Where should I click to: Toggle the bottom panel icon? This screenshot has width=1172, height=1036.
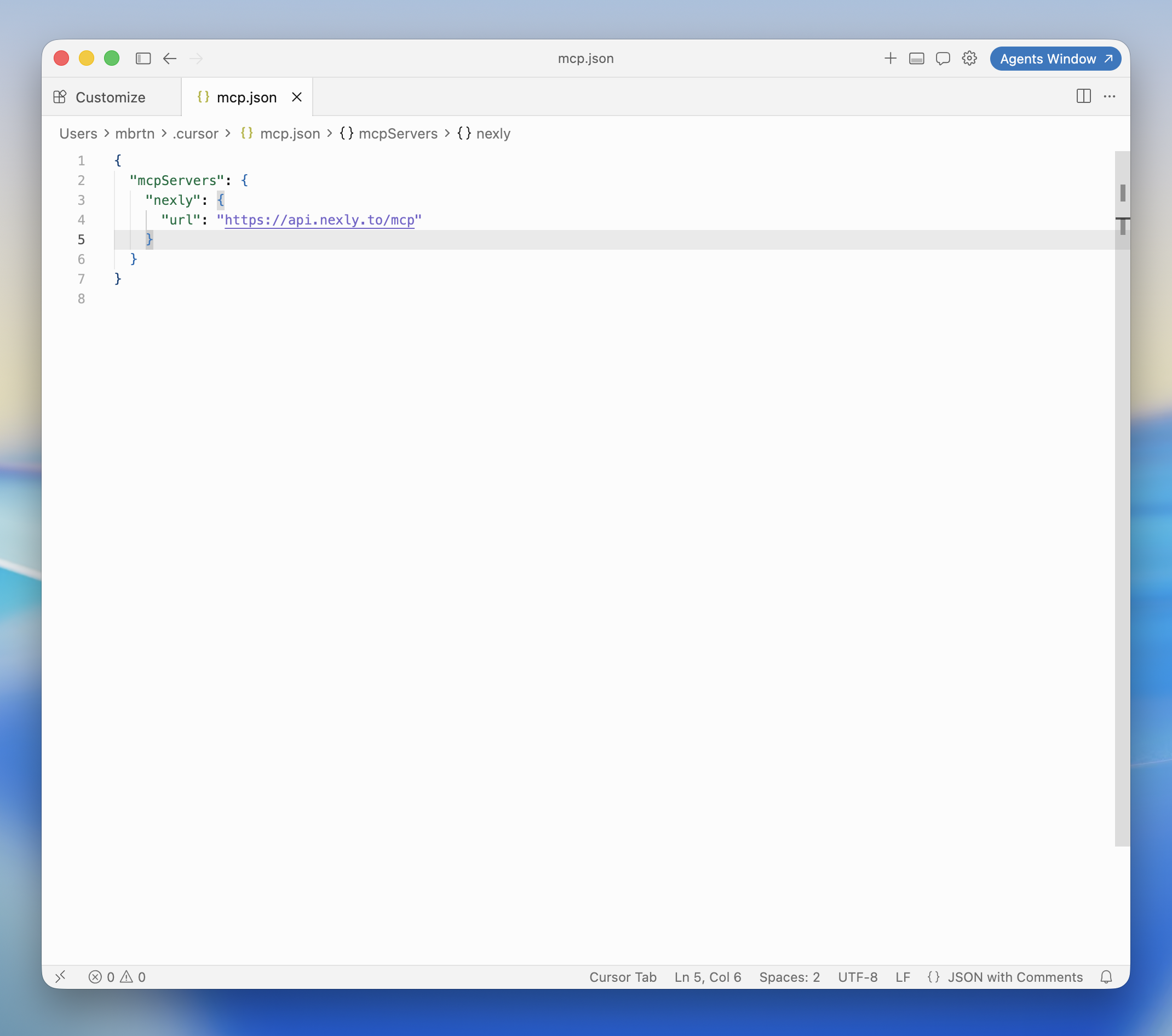click(x=916, y=59)
